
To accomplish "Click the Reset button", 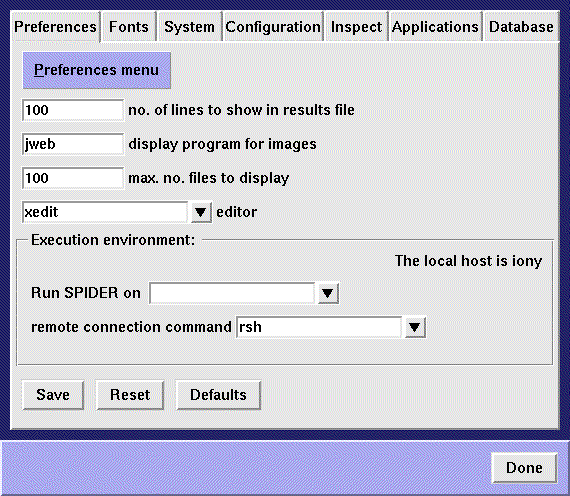I will tap(130, 395).
